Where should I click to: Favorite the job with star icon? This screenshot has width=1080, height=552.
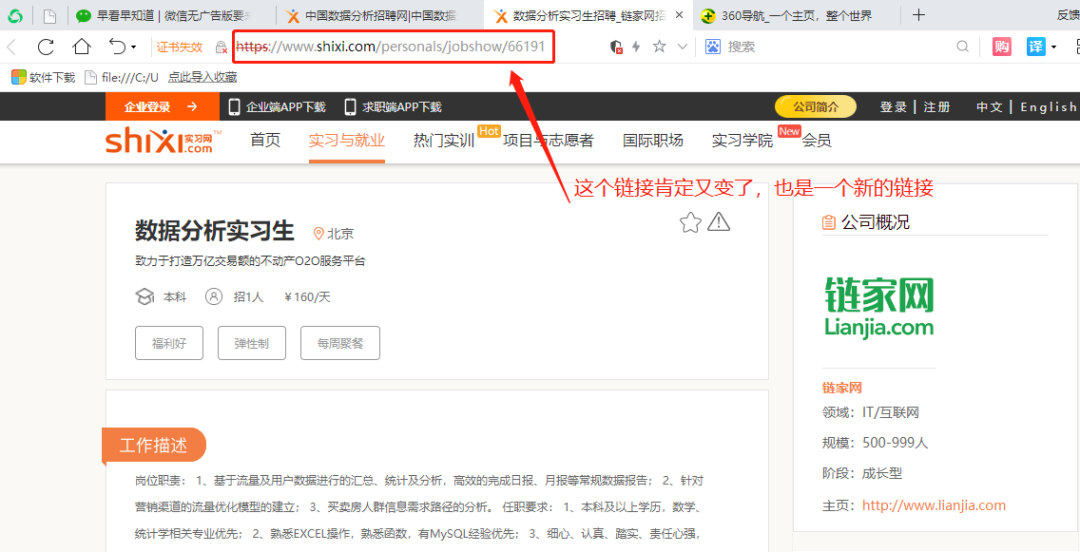(x=690, y=222)
